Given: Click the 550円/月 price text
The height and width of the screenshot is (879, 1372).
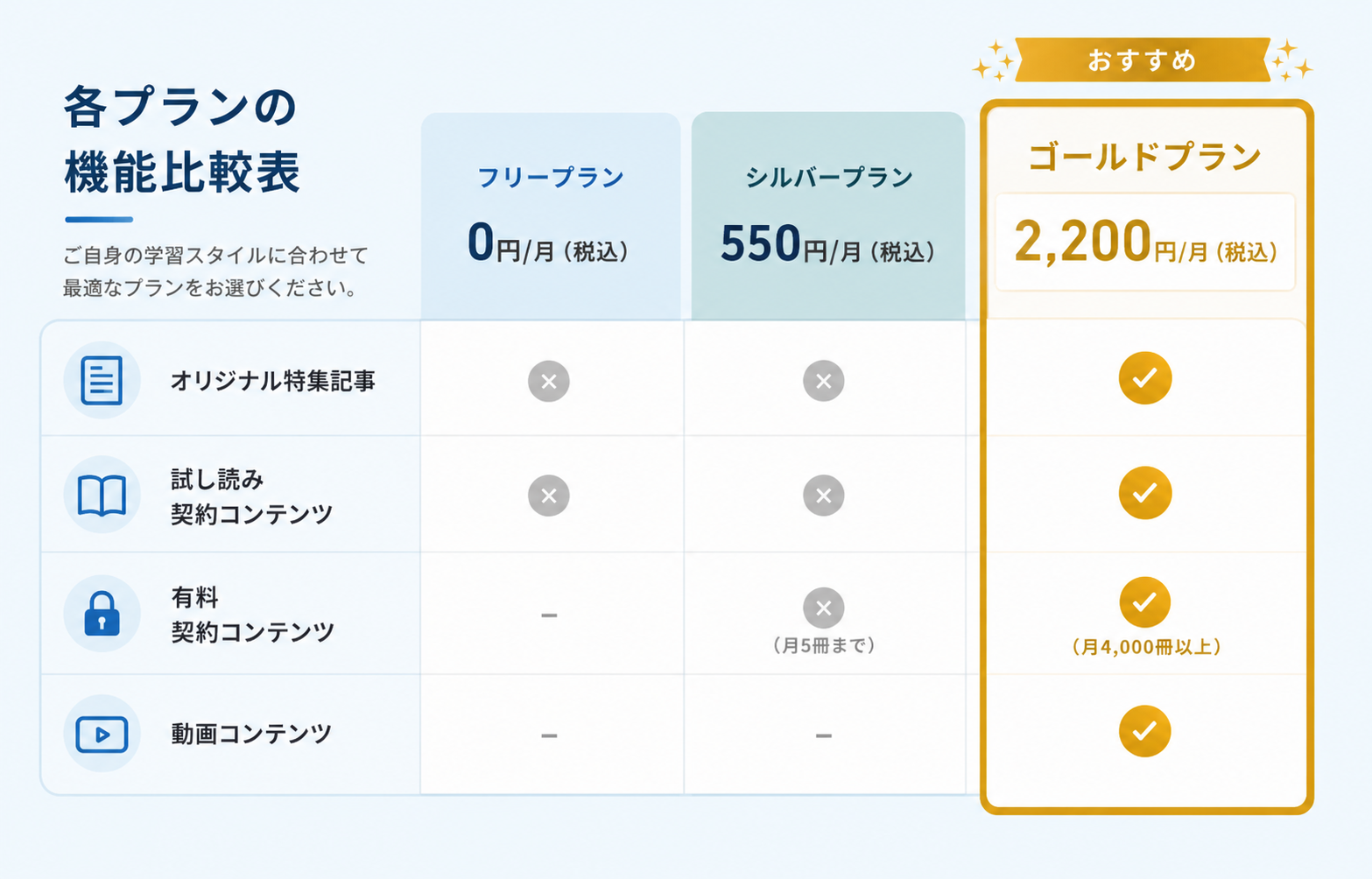Looking at the screenshot, I should coord(828,244).
